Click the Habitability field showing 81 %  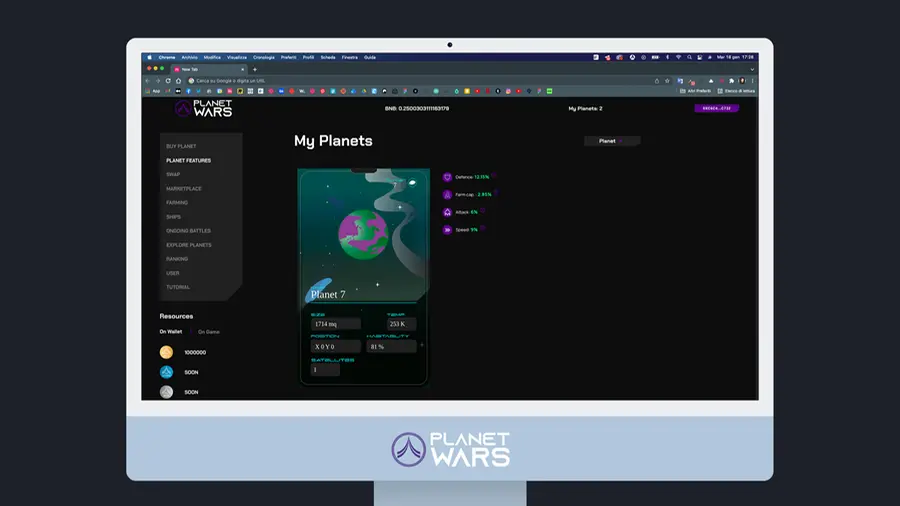pyautogui.click(x=391, y=347)
